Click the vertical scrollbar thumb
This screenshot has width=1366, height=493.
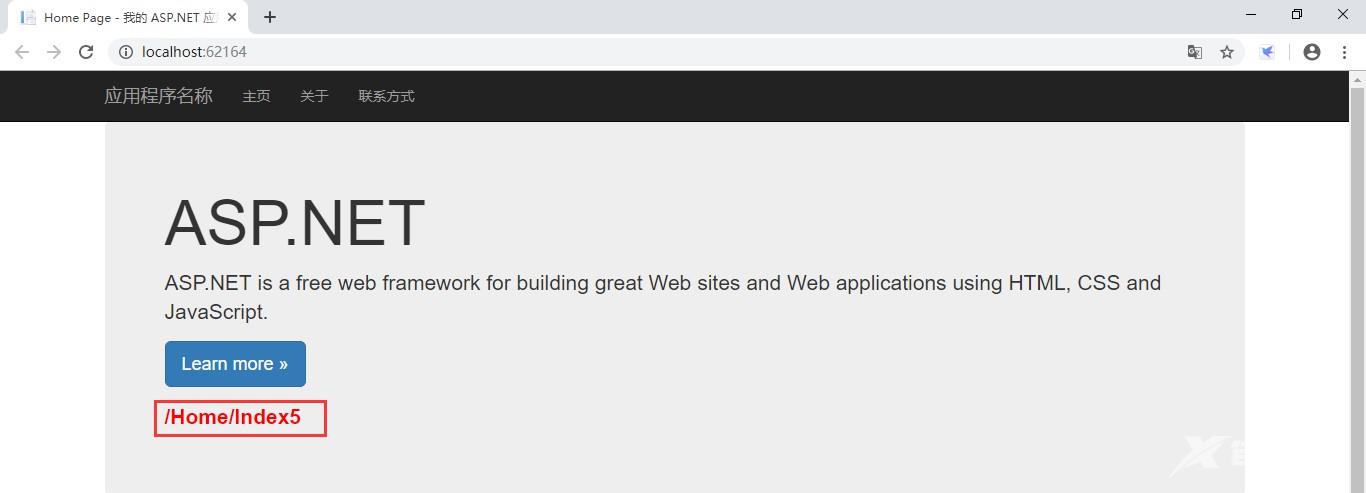point(1357,290)
